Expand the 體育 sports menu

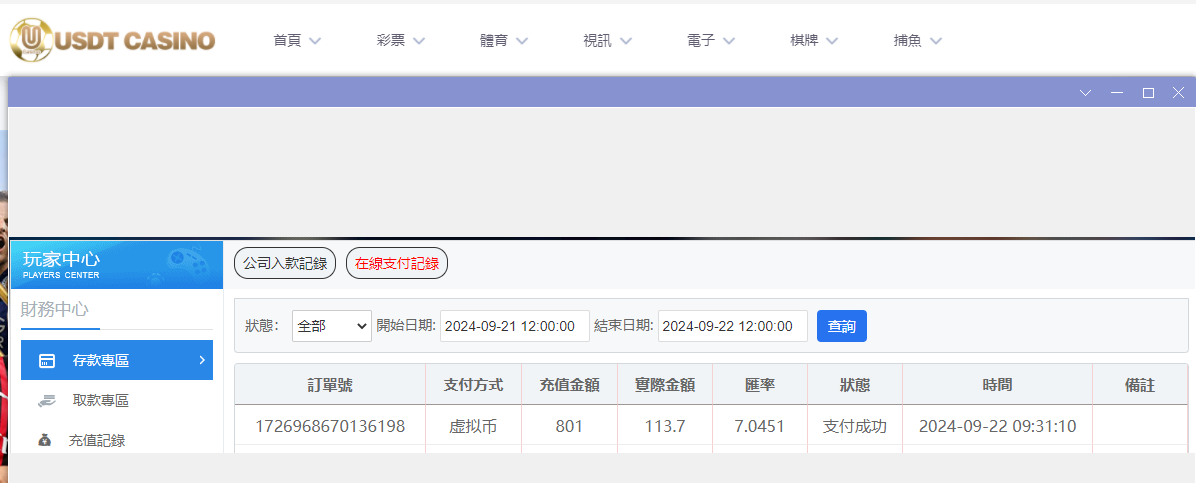[503, 41]
